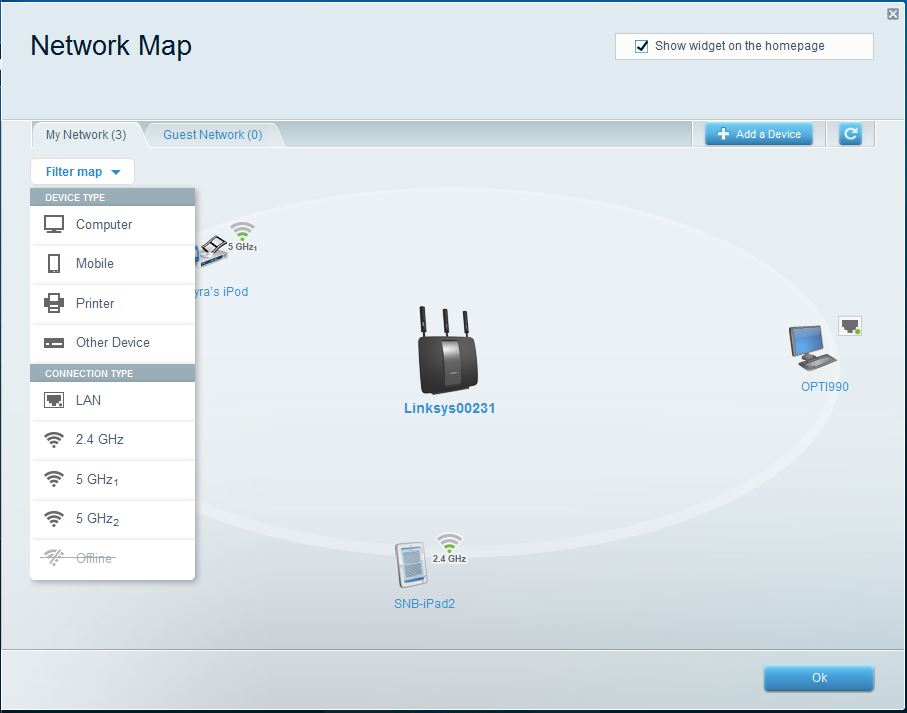Click the wired LAN badge next to OPTI990
Screen dimensions: 907x713
tap(850, 326)
